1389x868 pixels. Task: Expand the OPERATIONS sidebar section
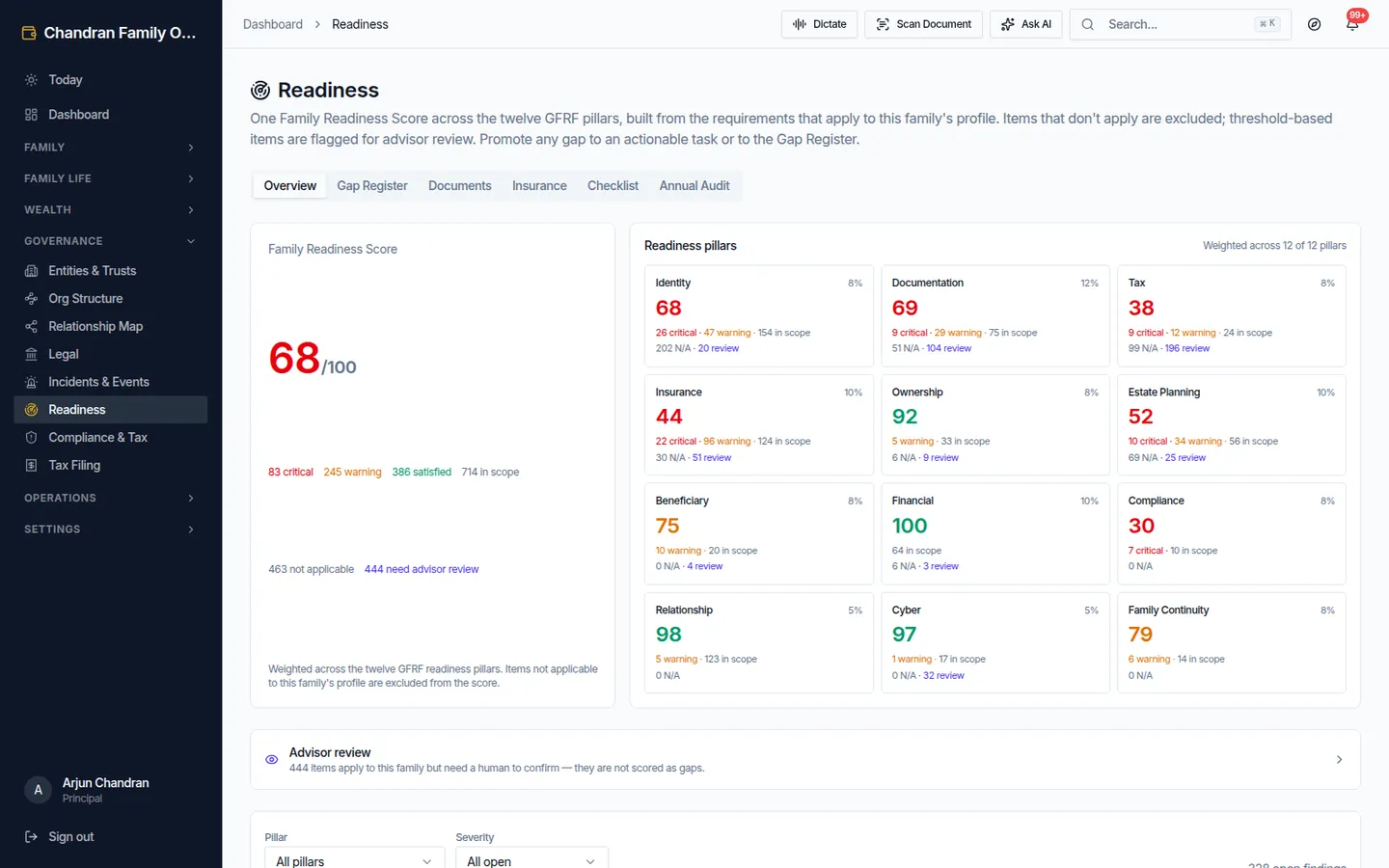(110, 499)
